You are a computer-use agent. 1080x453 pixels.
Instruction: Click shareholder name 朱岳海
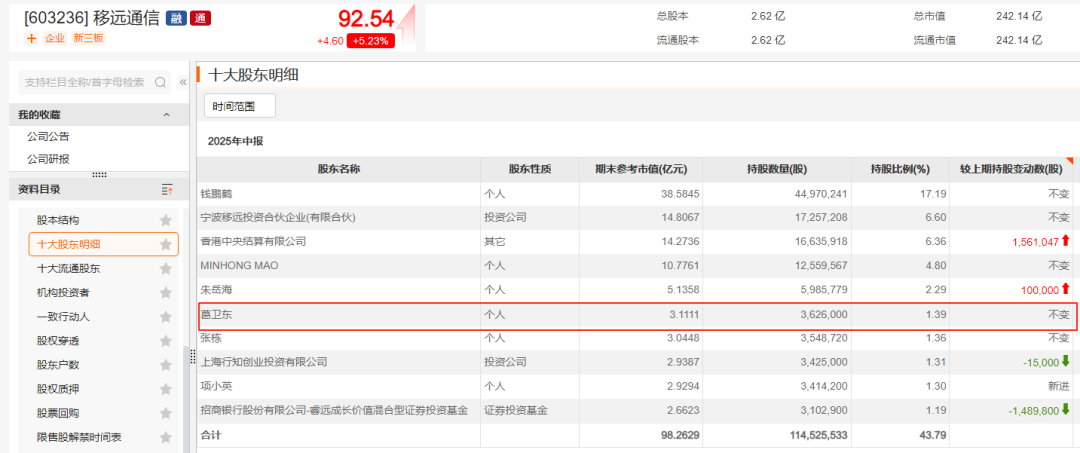point(217,290)
